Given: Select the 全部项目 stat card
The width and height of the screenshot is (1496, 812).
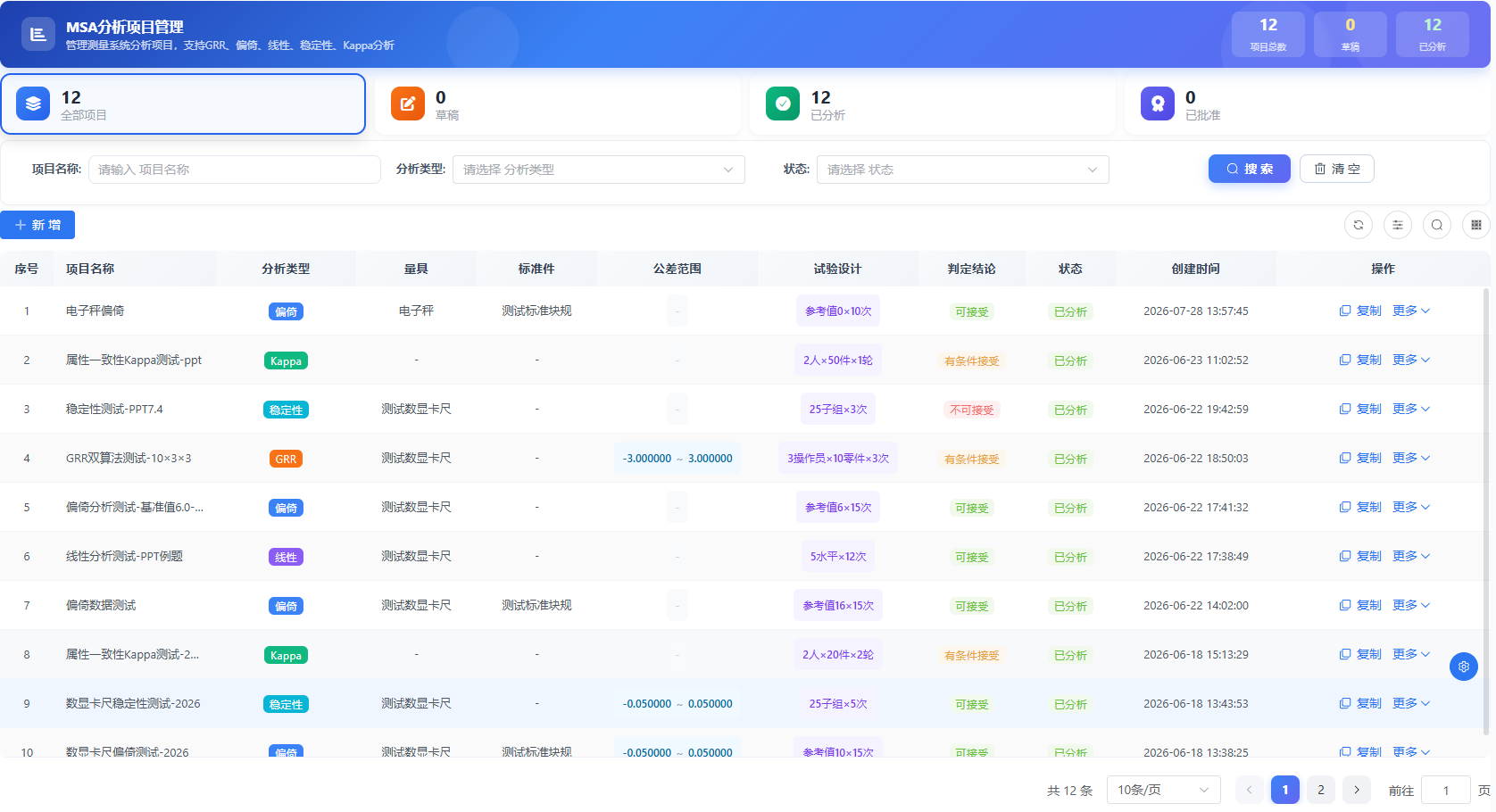Looking at the screenshot, I should 183,104.
